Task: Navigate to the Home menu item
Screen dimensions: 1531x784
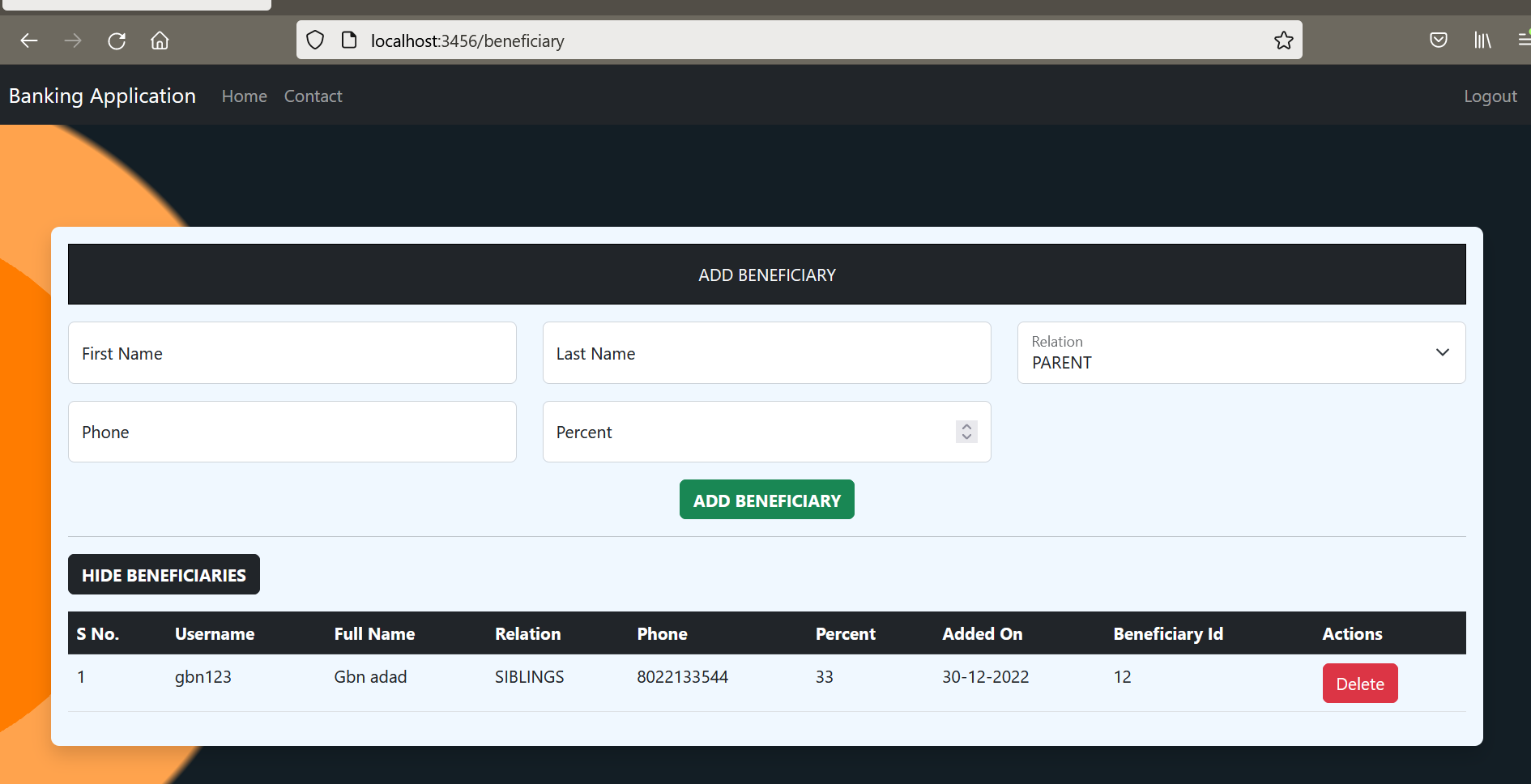Action: 244,96
